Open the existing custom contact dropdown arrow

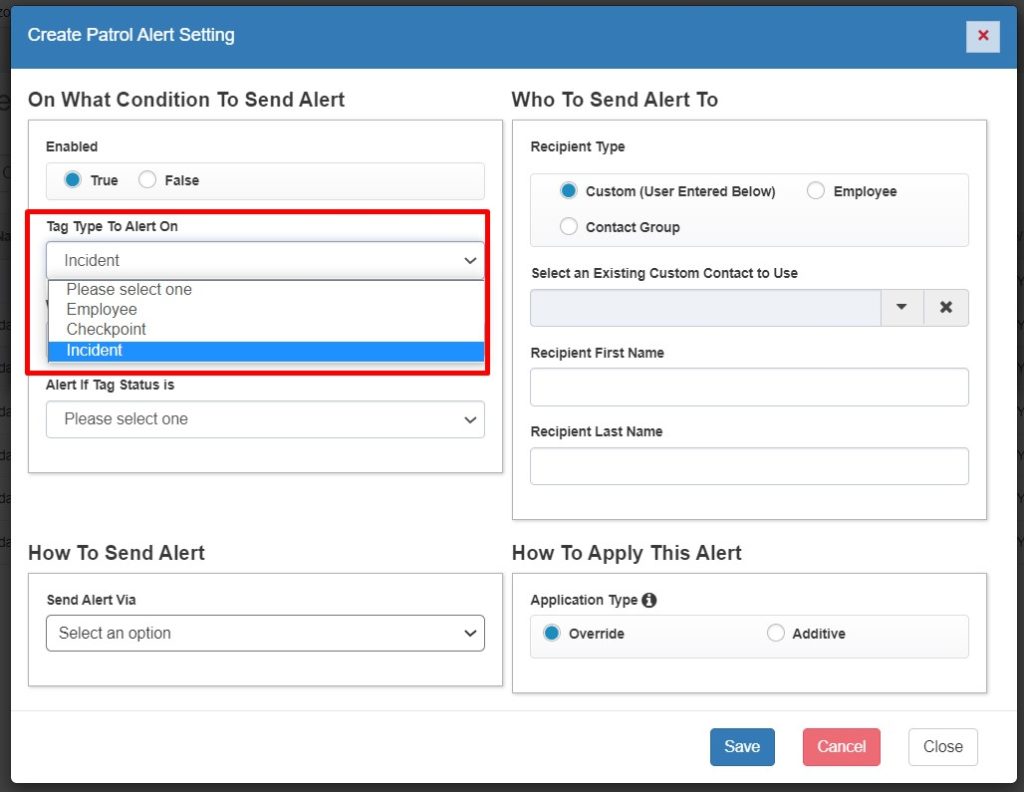point(902,308)
